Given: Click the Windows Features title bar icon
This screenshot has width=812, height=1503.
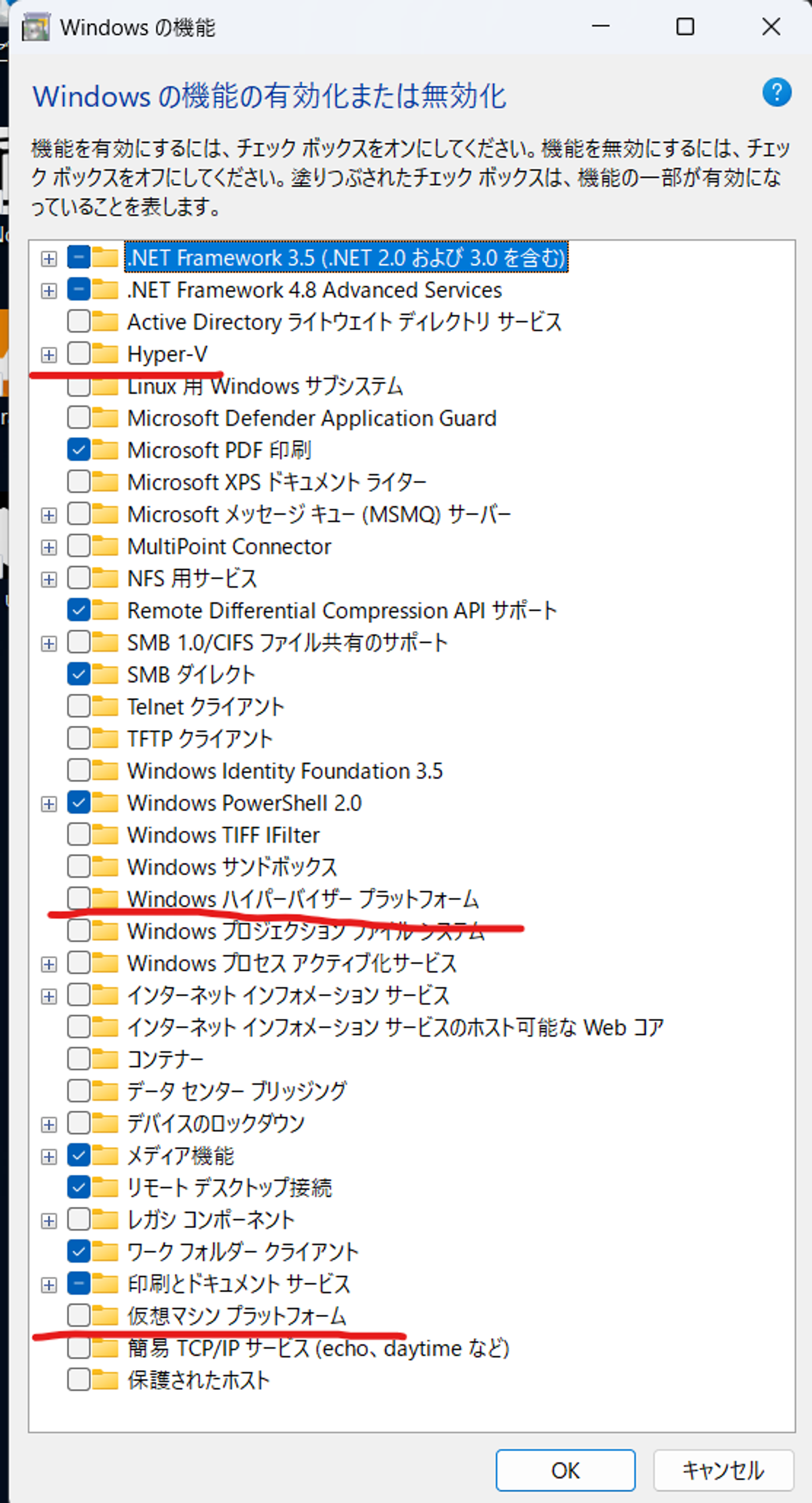Looking at the screenshot, I should [36, 28].
